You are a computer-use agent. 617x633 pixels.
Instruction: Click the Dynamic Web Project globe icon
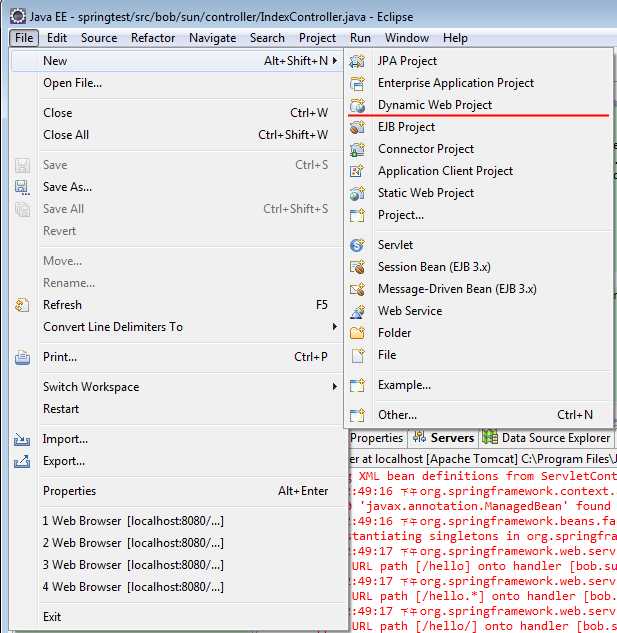pos(357,105)
